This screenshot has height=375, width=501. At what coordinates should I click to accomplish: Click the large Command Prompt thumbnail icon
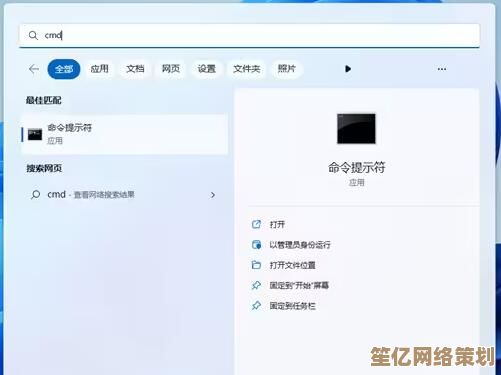click(356, 129)
